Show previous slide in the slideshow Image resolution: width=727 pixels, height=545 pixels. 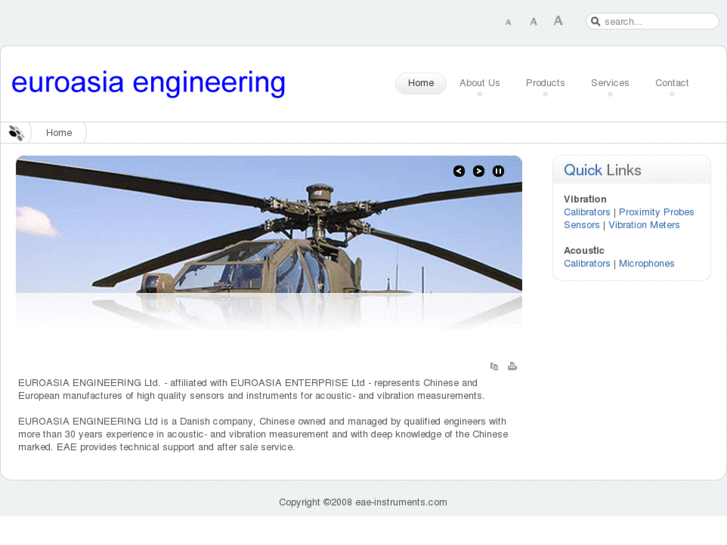click(x=459, y=171)
